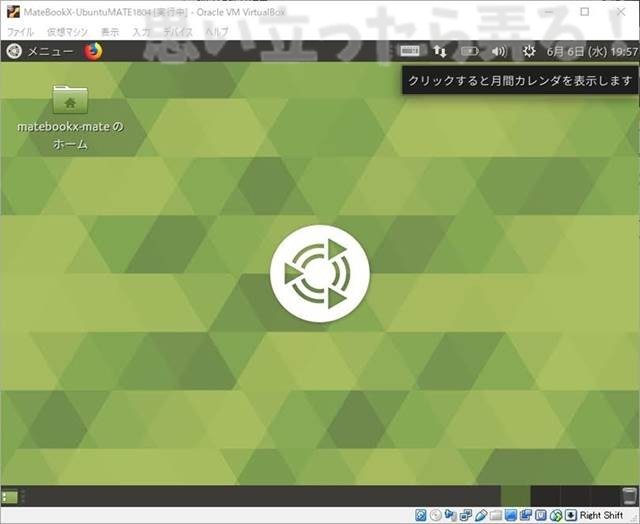Launch Firefox from the top panel

pos(93,51)
